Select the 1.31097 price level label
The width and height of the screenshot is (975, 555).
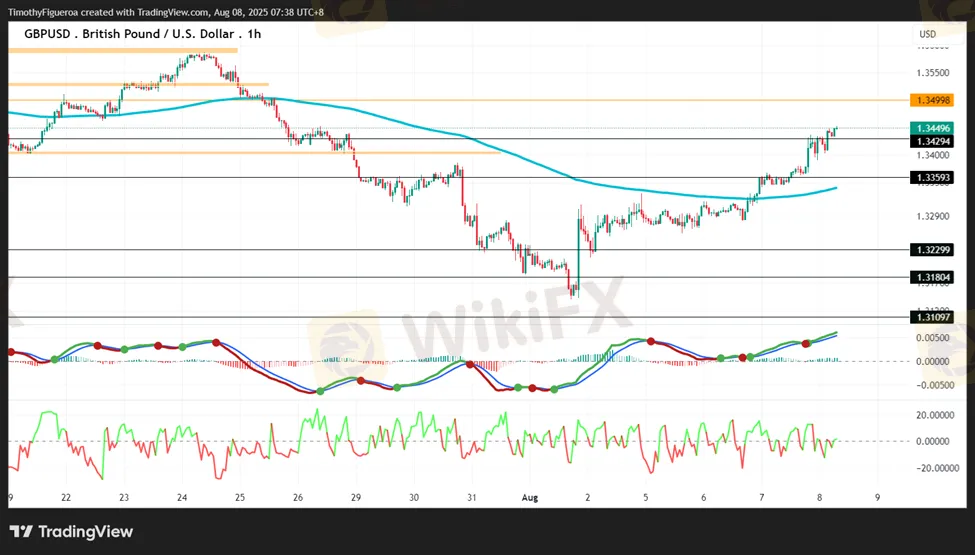click(931, 317)
